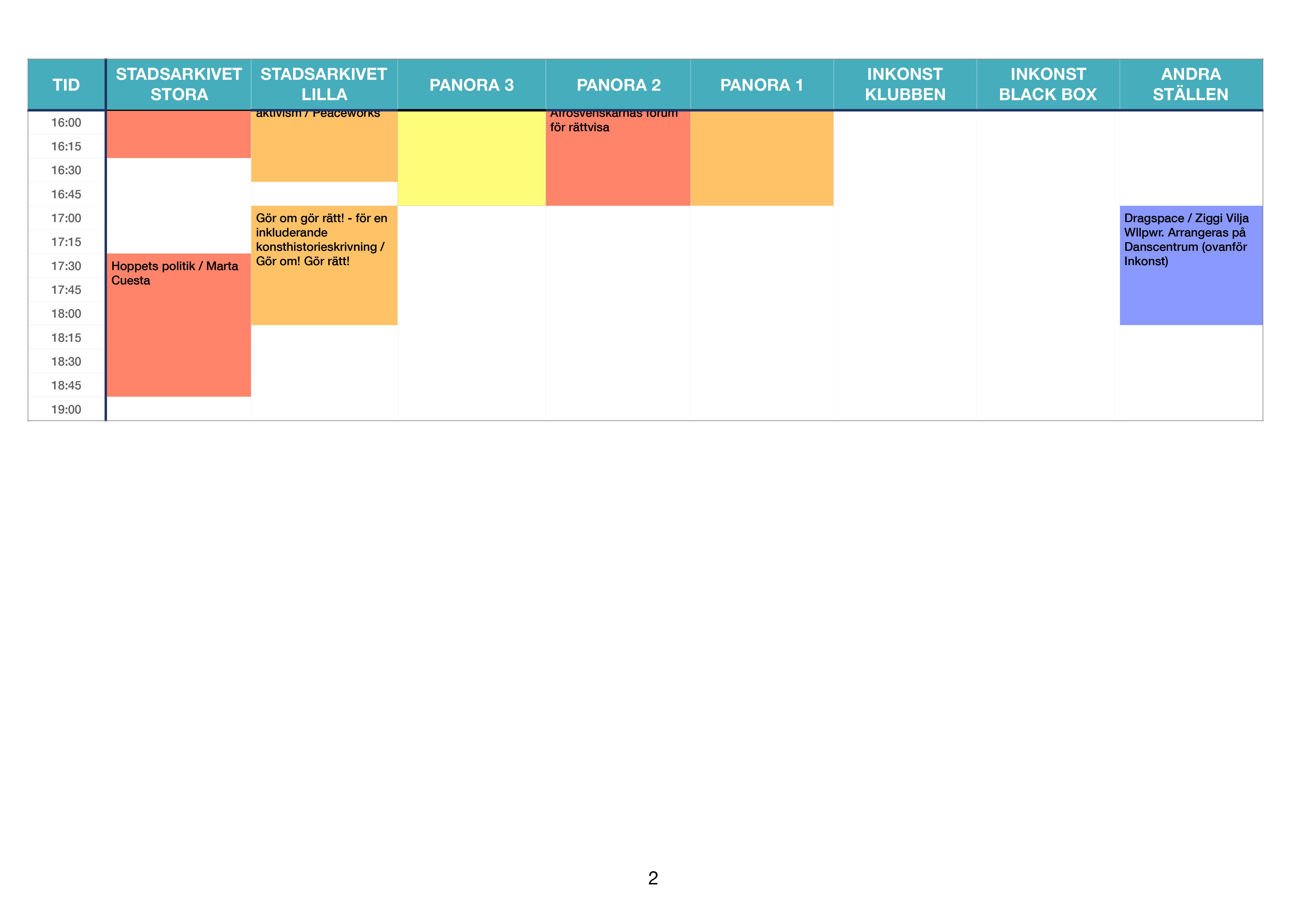Select the Dragspace / Ziggi Vilja event block

(1191, 265)
